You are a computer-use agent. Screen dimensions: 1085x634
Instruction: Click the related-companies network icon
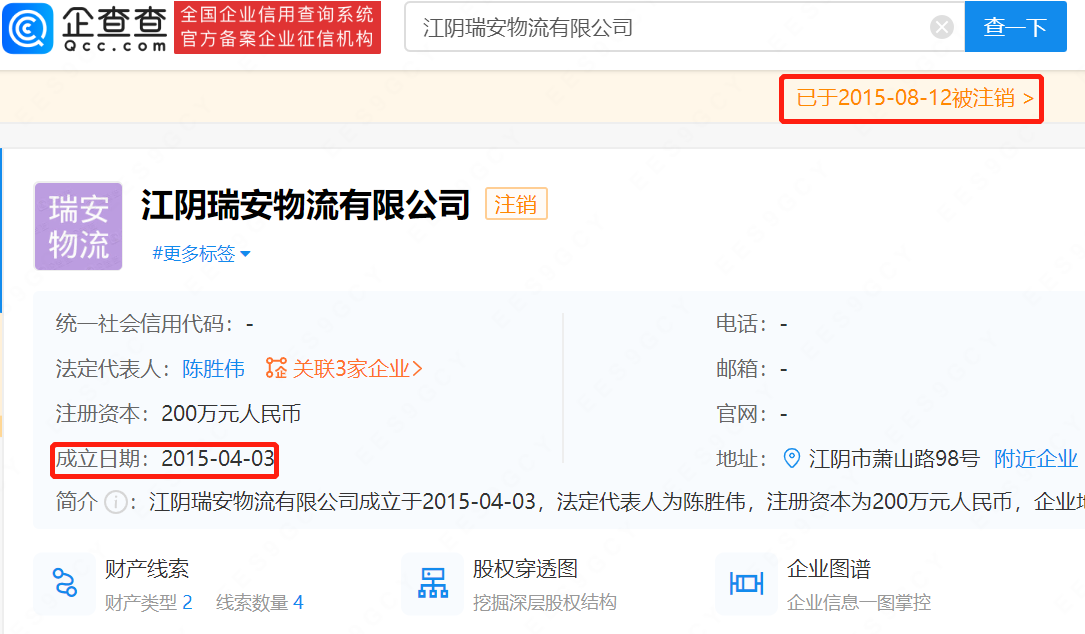pos(276,369)
